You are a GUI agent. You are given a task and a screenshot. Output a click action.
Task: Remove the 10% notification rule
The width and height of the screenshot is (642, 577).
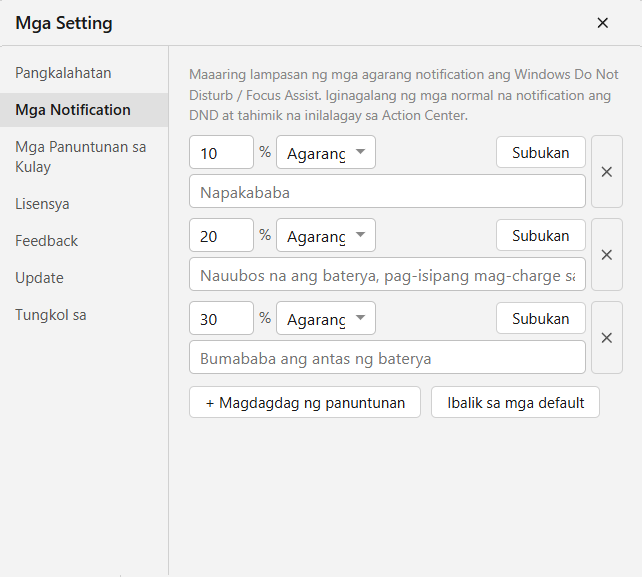[x=607, y=172]
